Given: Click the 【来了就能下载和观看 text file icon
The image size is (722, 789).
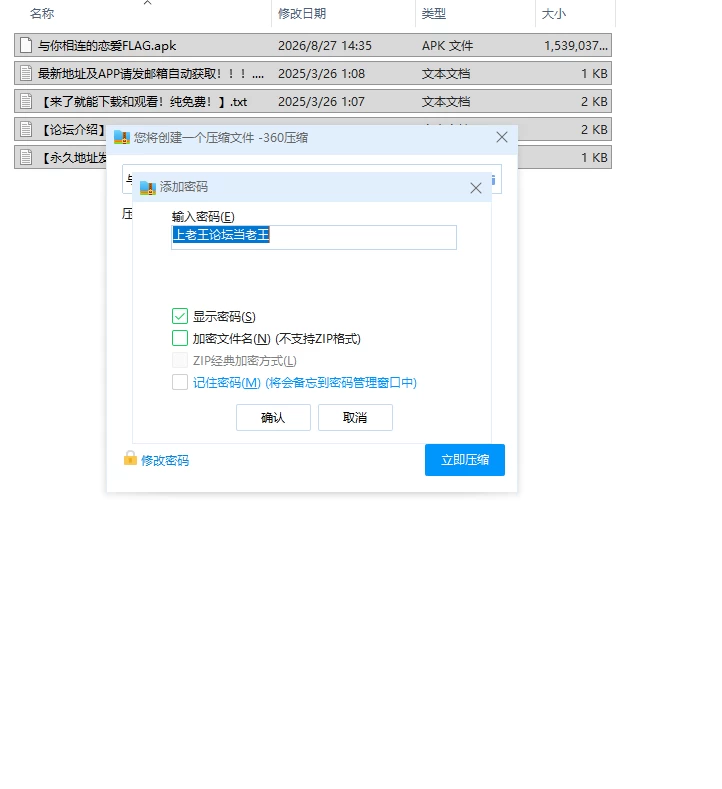Looking at the screenshot, I should [x=26, y=102].
